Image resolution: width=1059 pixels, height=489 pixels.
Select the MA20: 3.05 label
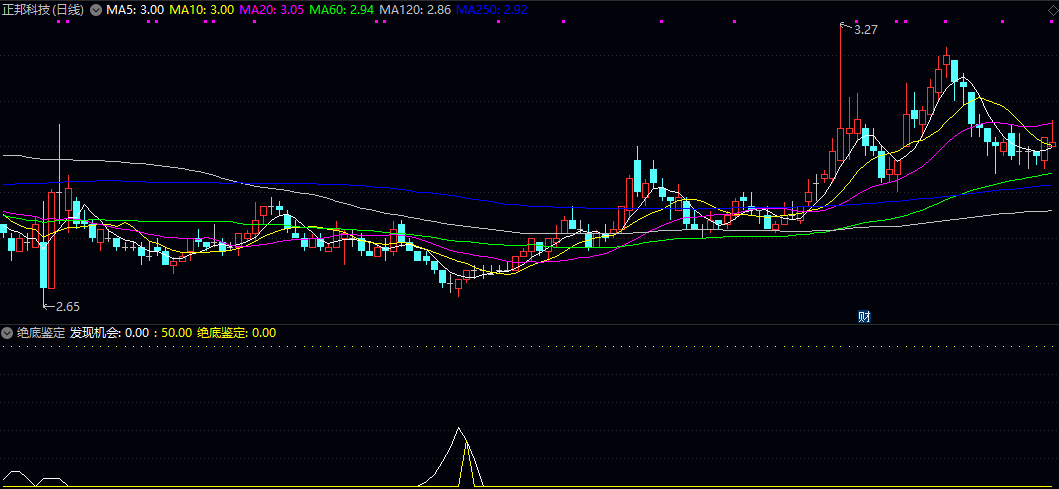click(272, 10)
